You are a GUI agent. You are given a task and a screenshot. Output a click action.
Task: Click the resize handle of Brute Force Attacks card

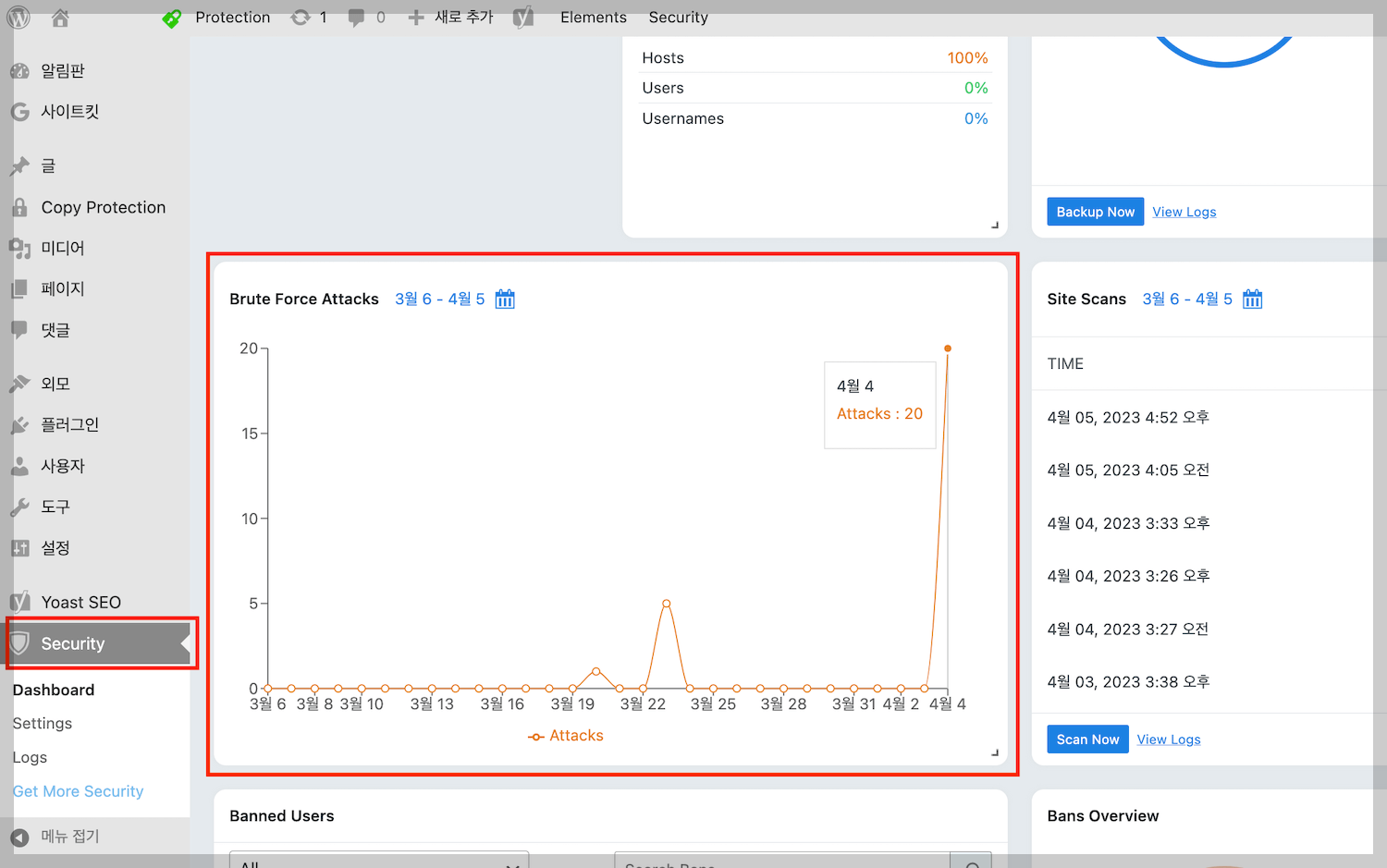995,752
